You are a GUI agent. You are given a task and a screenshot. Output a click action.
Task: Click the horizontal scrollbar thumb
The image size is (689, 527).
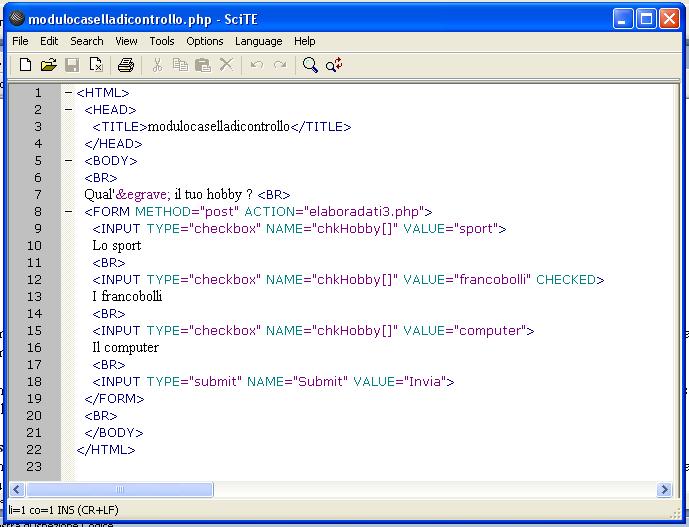(120, 490)
